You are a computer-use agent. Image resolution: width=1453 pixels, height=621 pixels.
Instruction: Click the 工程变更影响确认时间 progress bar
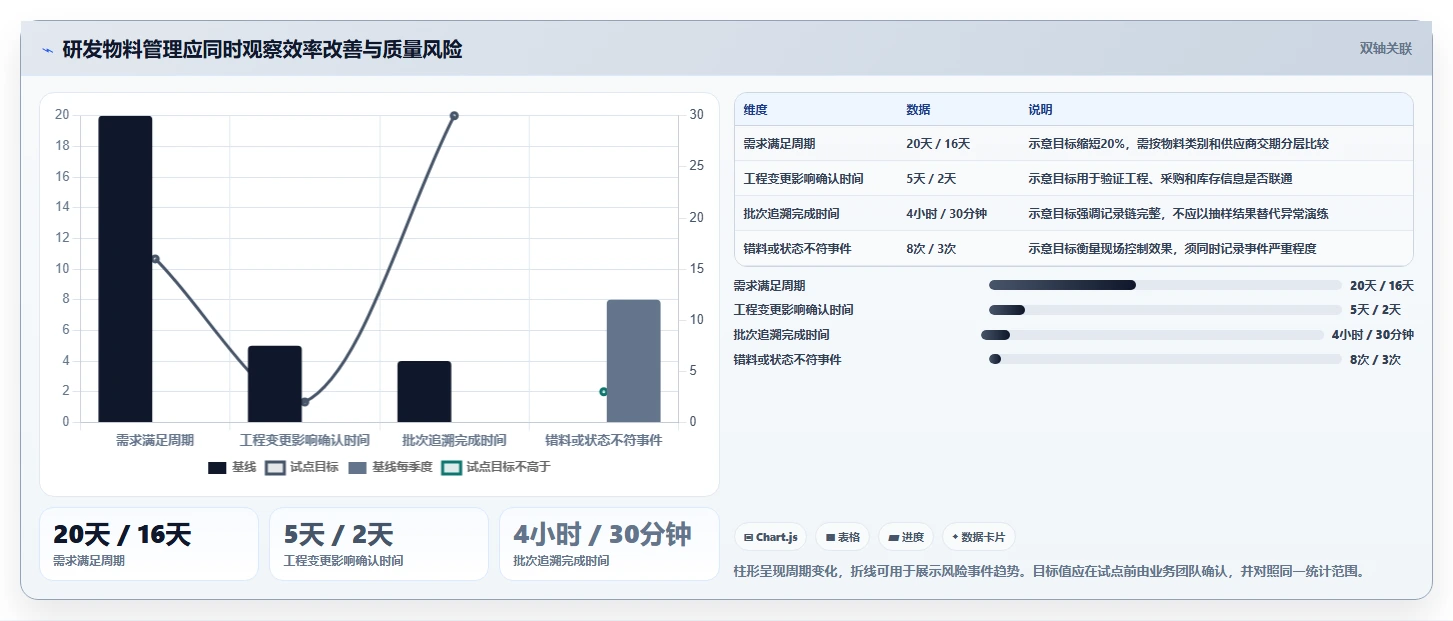point(1165,310)
